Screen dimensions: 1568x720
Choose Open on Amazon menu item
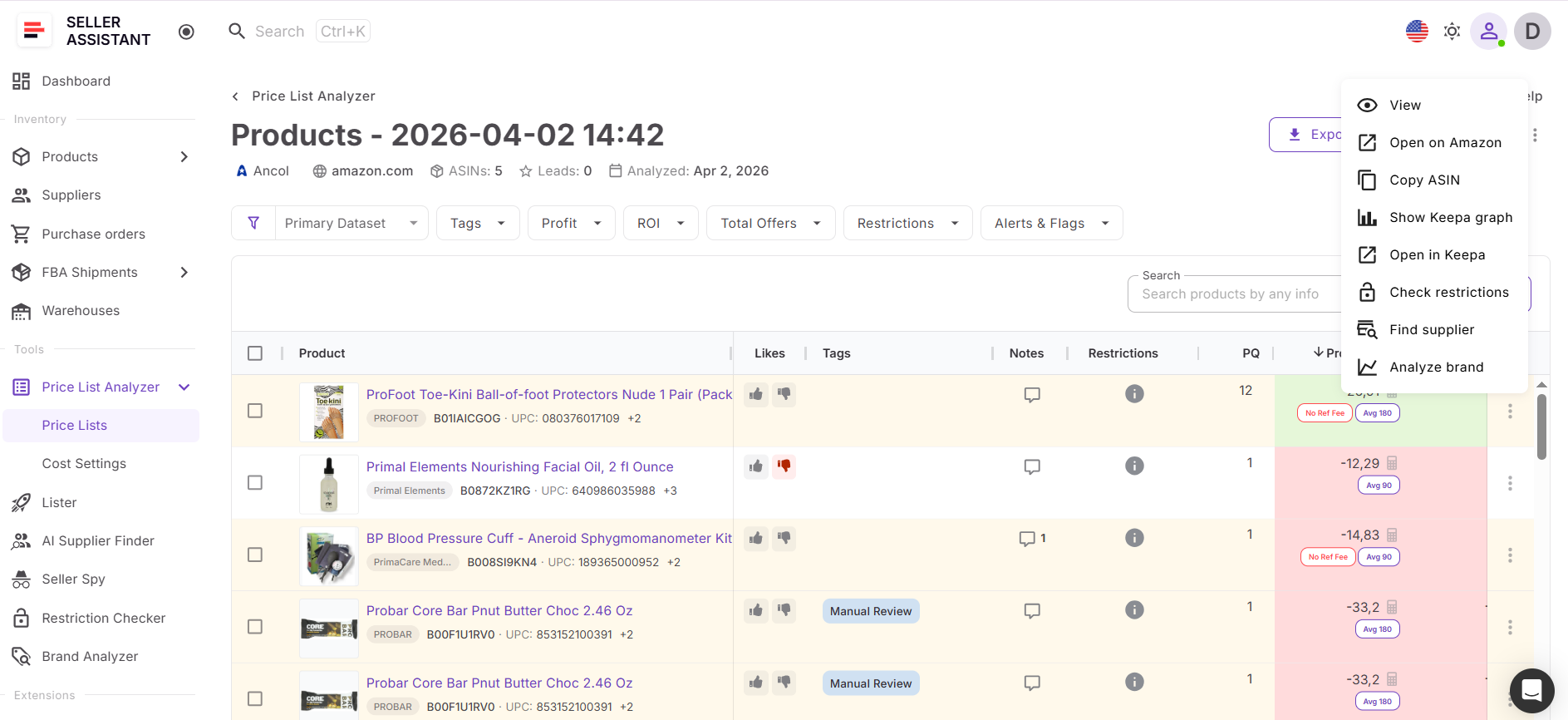(x=1434, y=142)
